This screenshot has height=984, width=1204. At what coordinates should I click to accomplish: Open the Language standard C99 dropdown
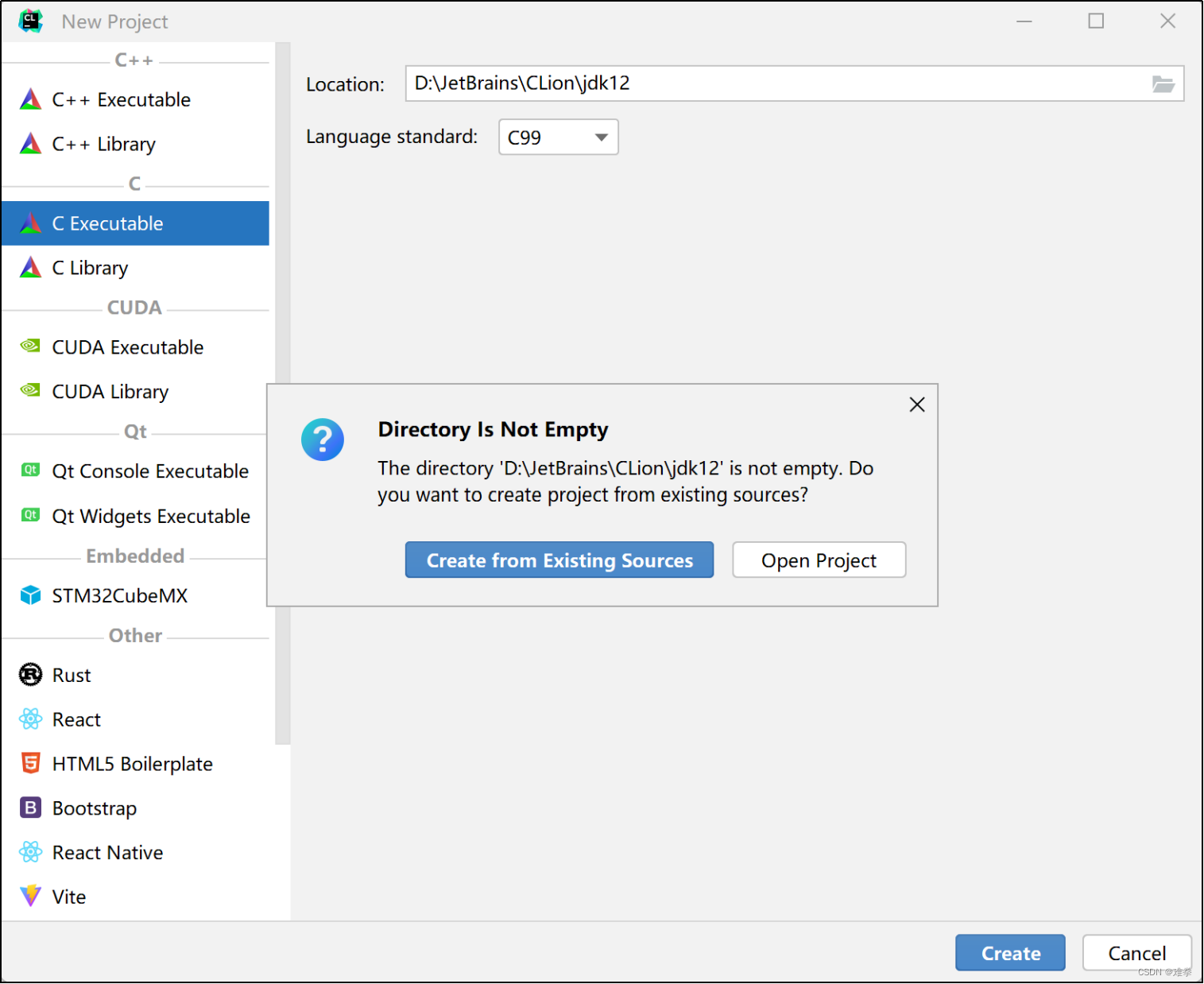point(559,138)
